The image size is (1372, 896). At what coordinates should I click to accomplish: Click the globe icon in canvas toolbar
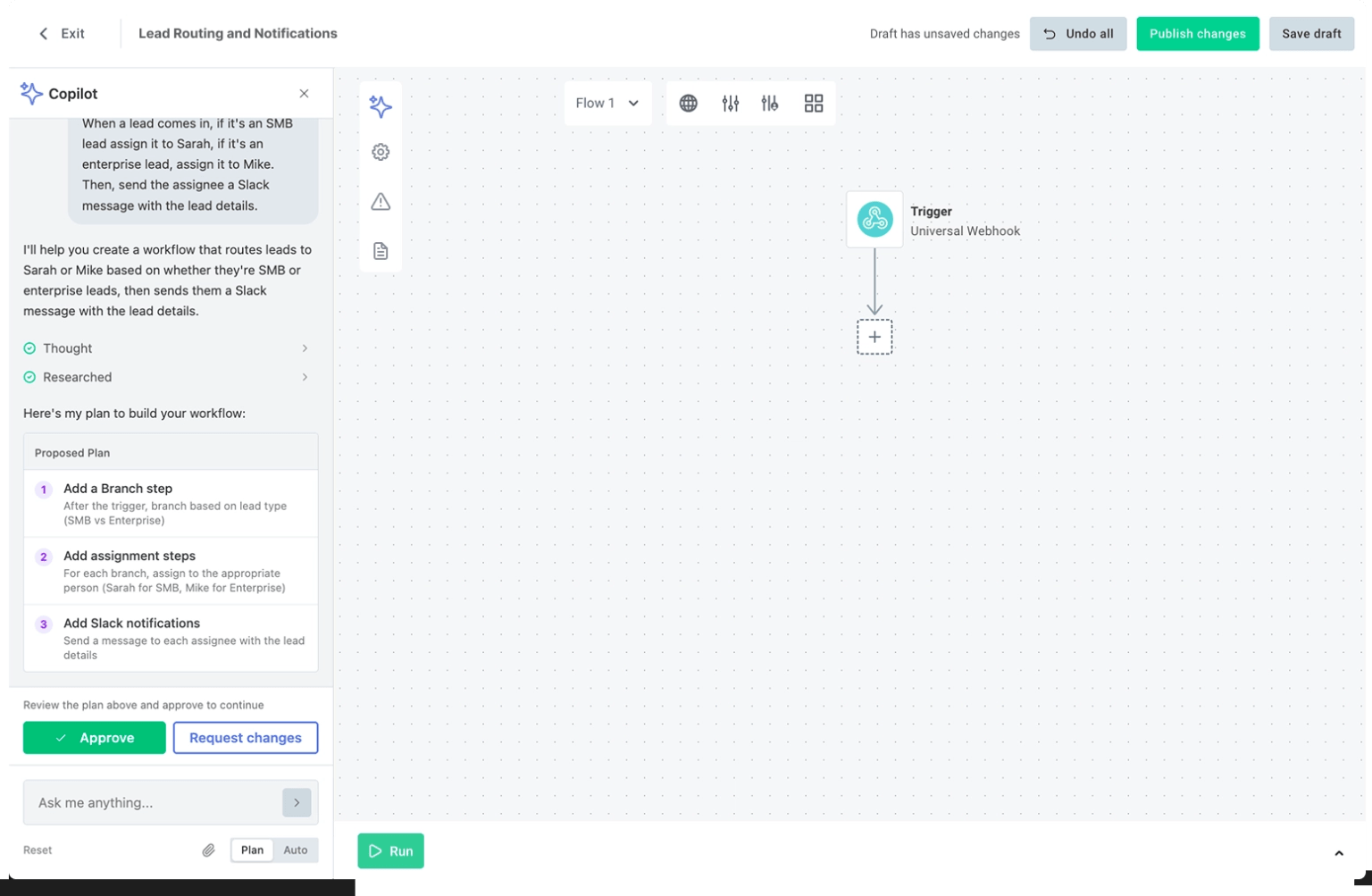coord(688,104)
